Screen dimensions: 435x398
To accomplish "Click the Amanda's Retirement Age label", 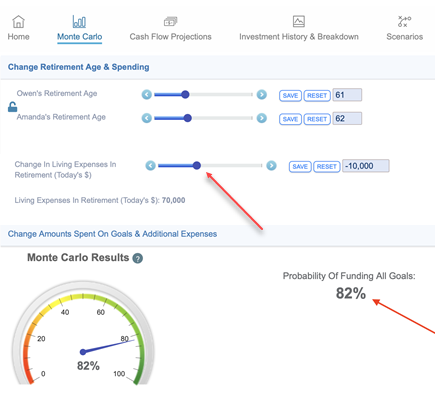I will (x=61, y=117).
